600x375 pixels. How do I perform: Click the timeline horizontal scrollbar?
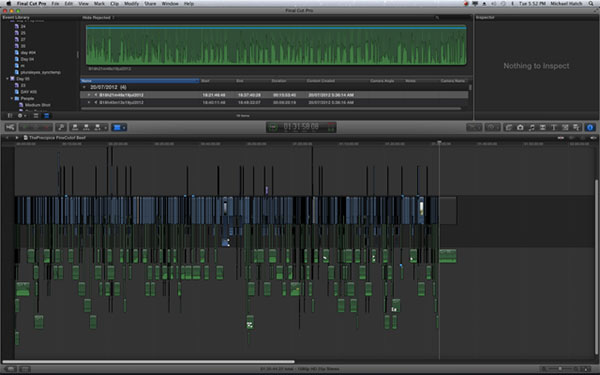[148, 361]
